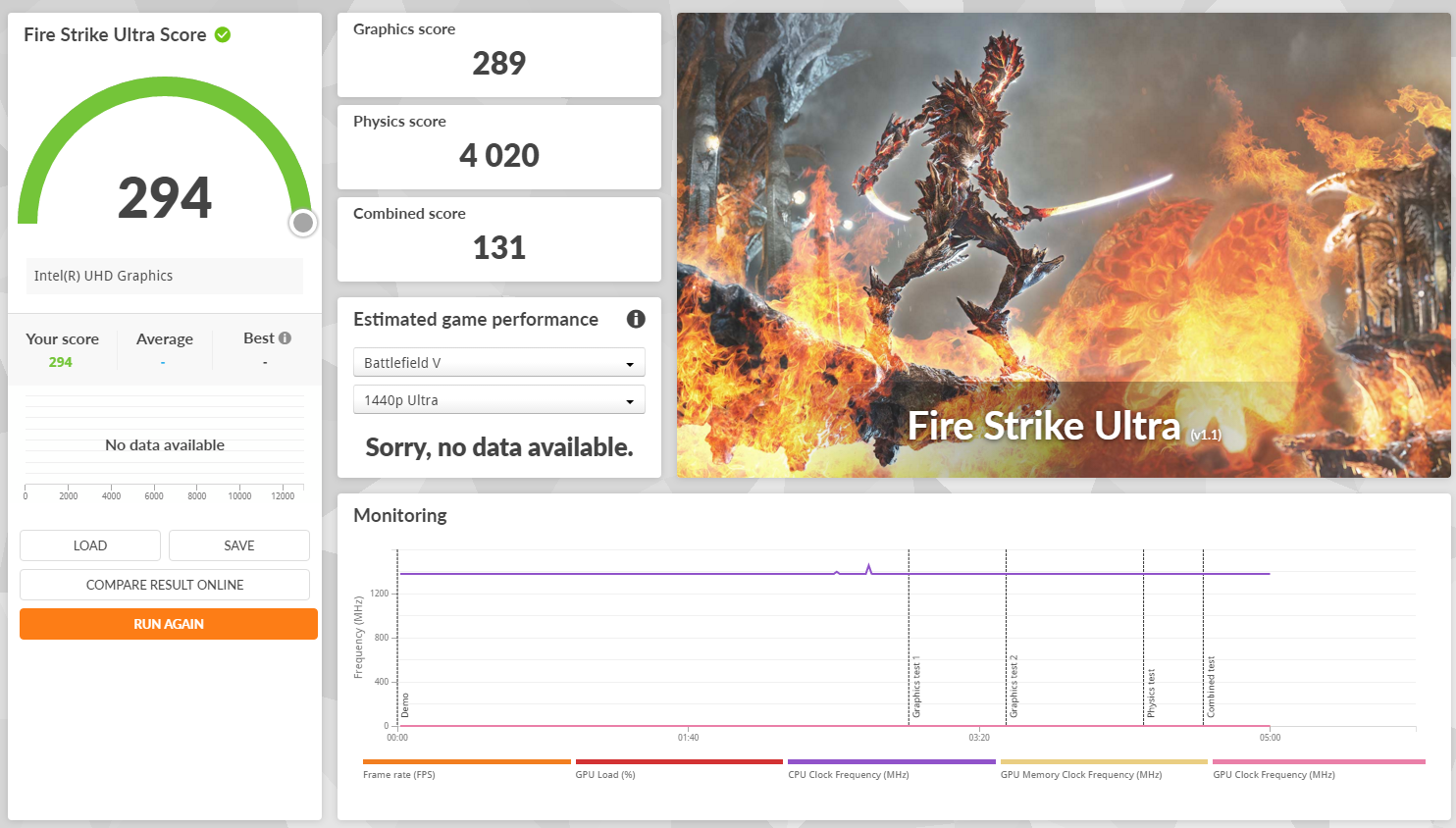The width and height of the screenshot is (1456, 828).
Task: Click the Combined score value 131
Action: pos(498,248)
